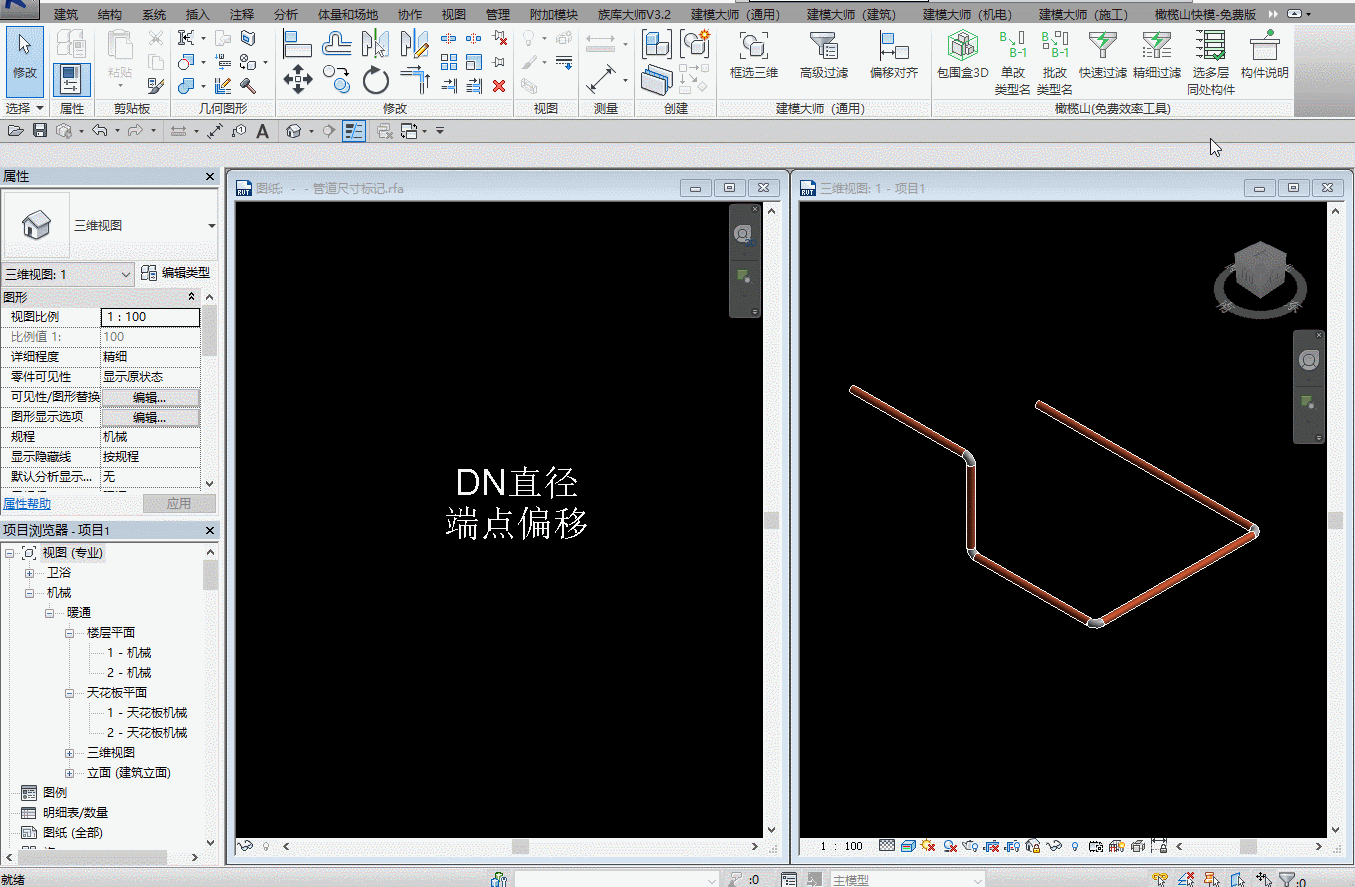Viewport: 1355px width, 887px height.
Task: Collapse the 楼层平面 tree node
Action: 70,633
